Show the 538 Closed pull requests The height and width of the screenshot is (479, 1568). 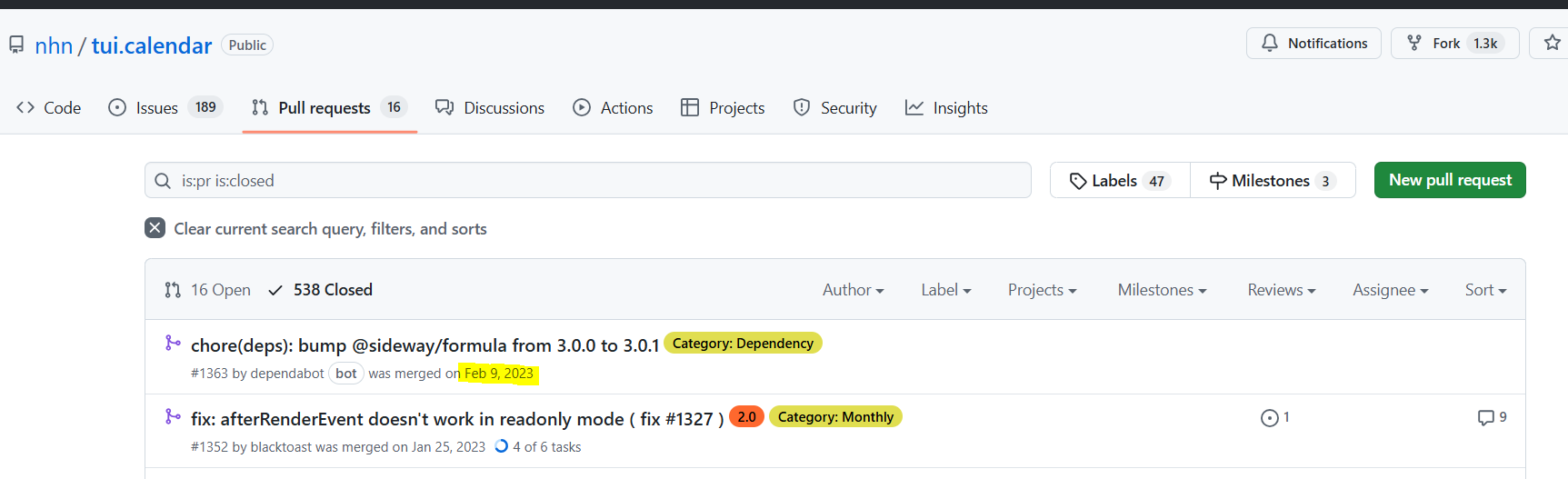320,290
